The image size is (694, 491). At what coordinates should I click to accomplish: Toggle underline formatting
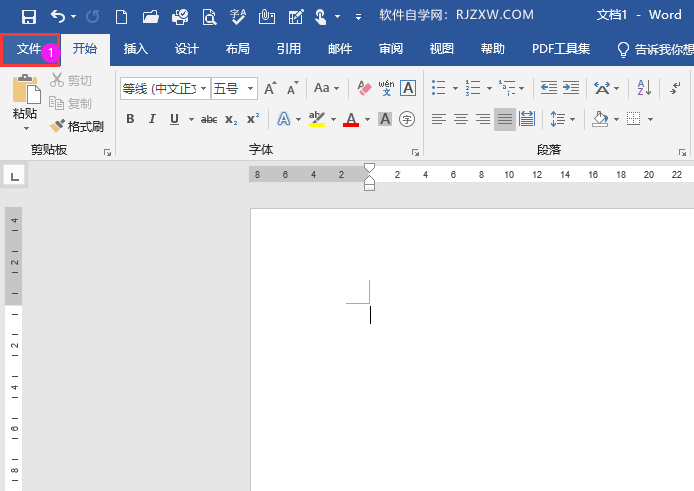point(174,119)
